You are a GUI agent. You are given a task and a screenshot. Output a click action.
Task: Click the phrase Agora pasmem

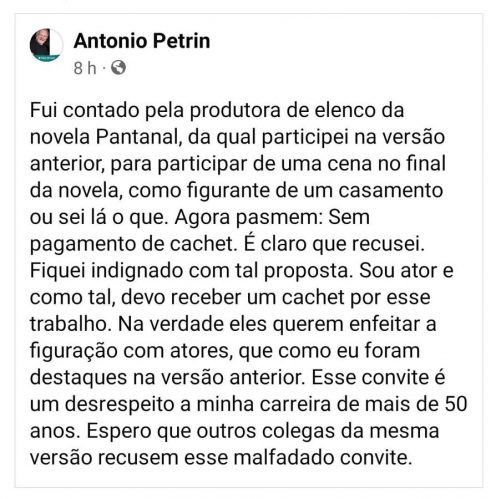tap(249, 217)
